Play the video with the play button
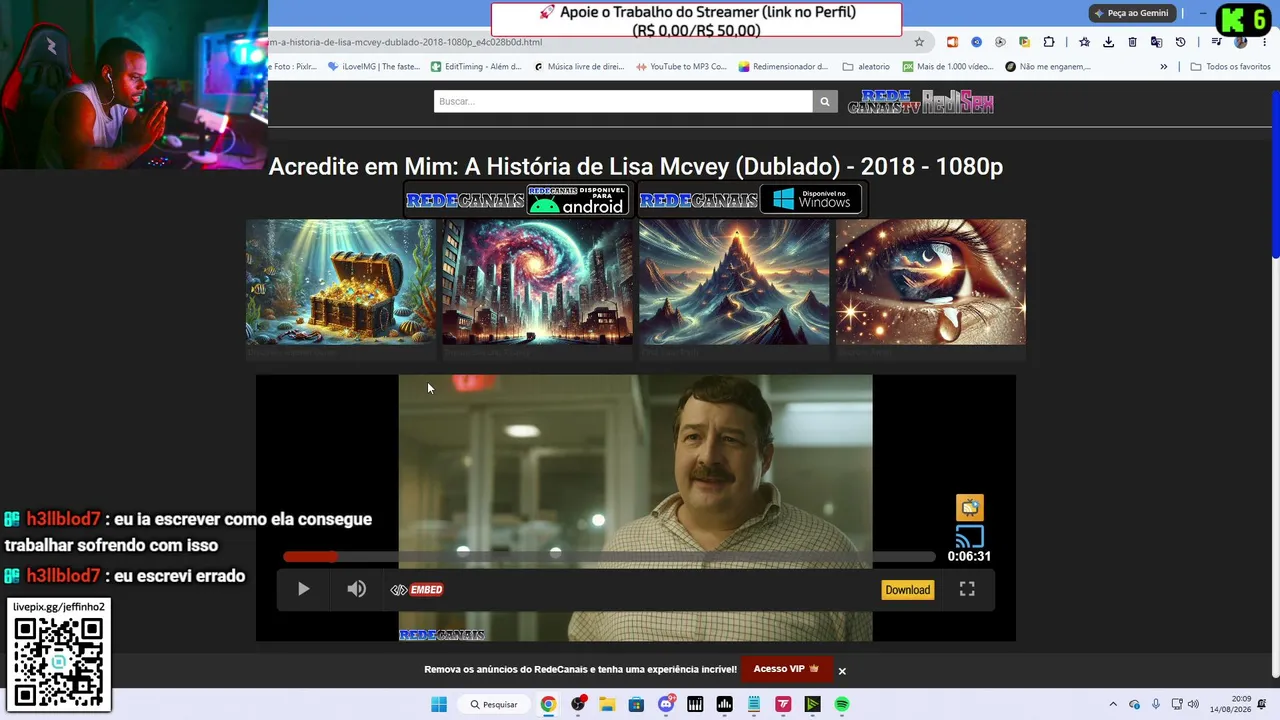 point(303,589)
